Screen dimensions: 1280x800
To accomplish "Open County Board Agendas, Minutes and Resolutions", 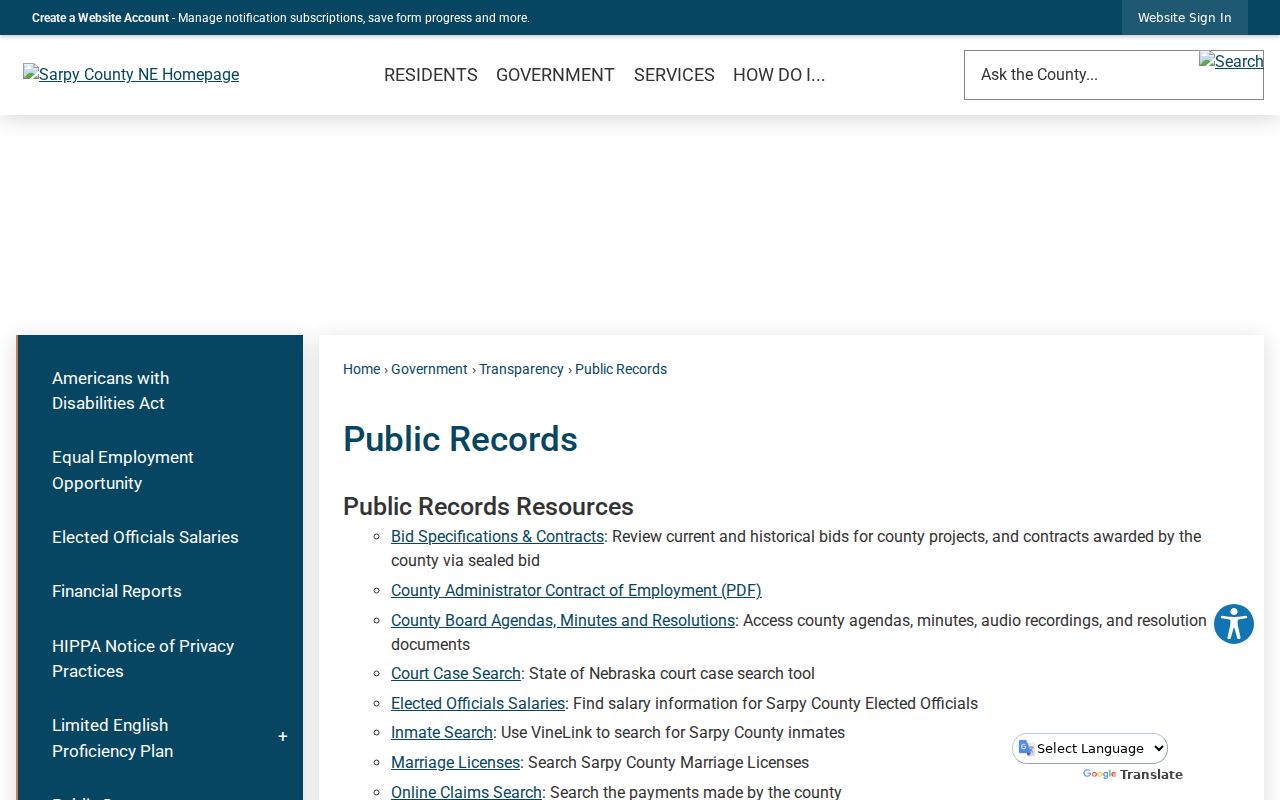I will click(x=563, y=621).
